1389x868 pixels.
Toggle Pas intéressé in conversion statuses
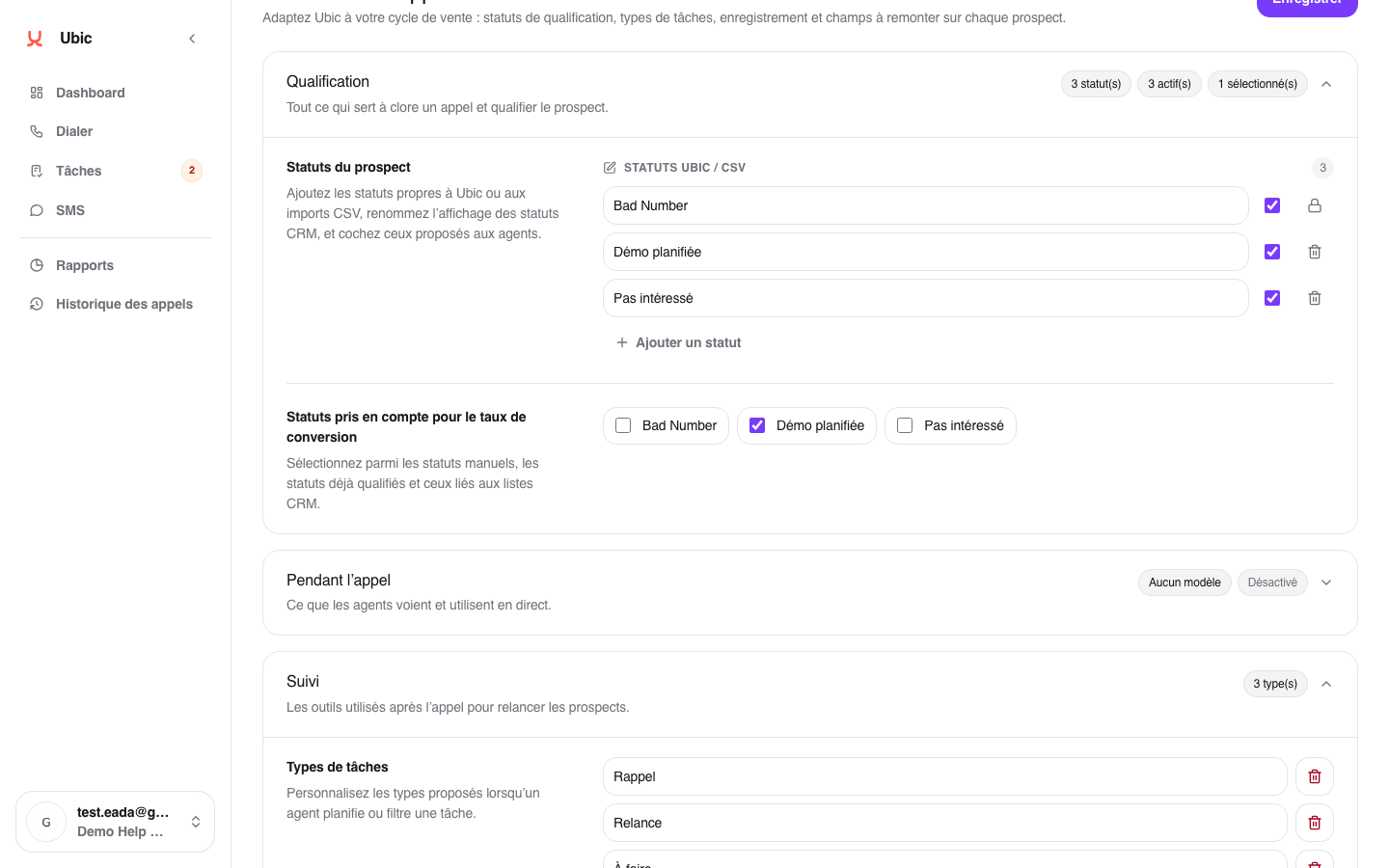pyautogui.click(x=950, y=425)
